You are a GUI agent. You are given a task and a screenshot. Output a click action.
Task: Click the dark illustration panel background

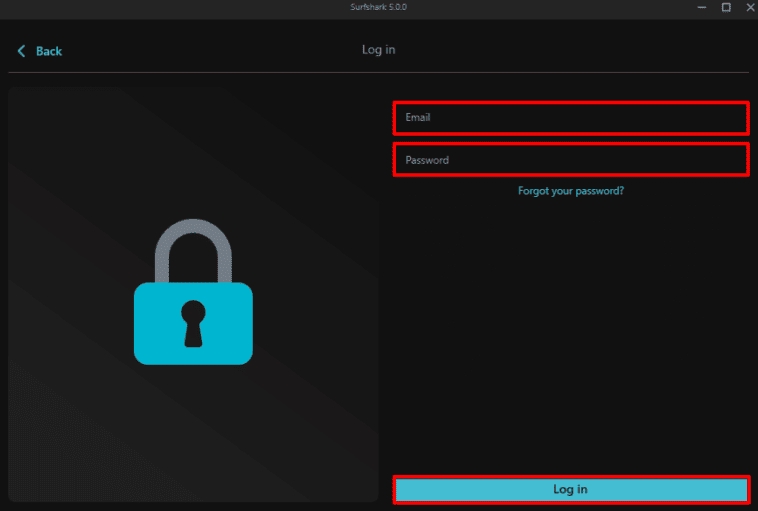tap(80, 440)
